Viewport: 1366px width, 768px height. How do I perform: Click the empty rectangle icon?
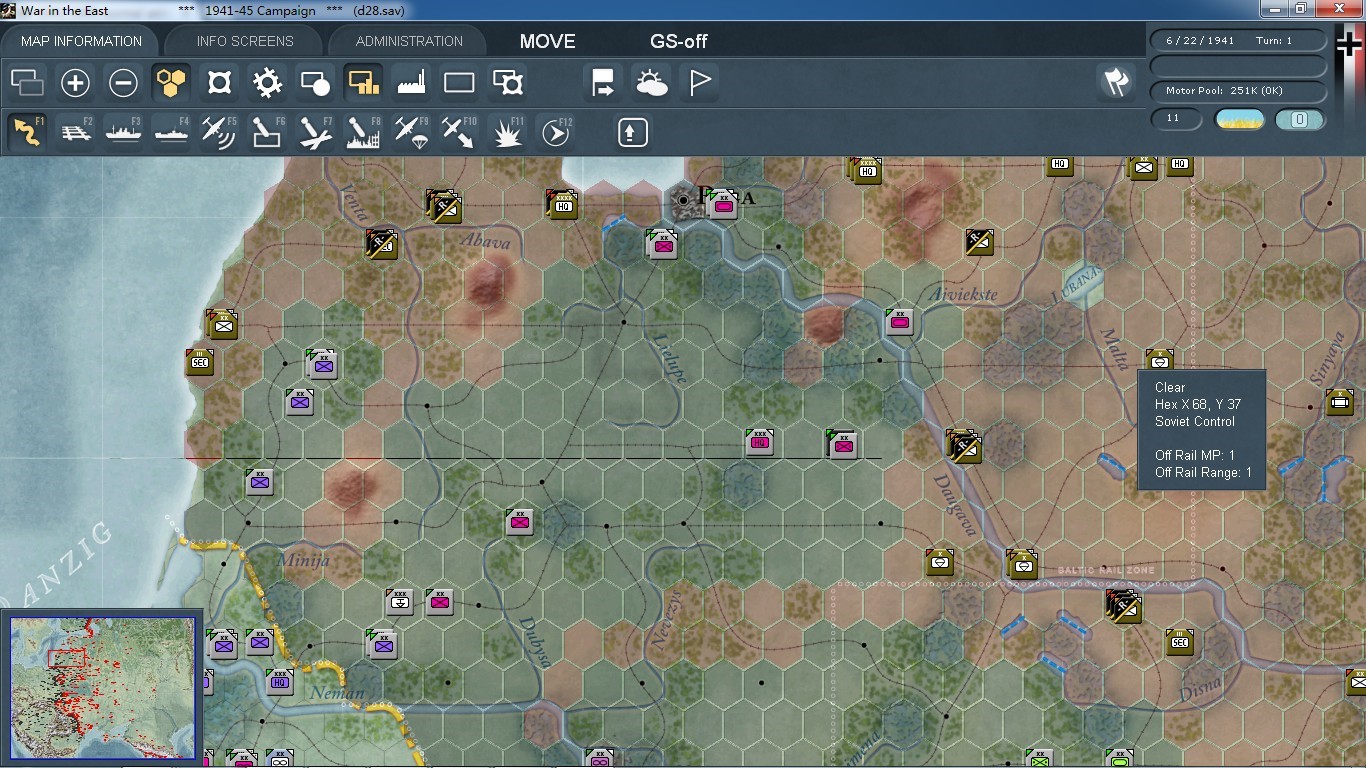pos(459,83)
